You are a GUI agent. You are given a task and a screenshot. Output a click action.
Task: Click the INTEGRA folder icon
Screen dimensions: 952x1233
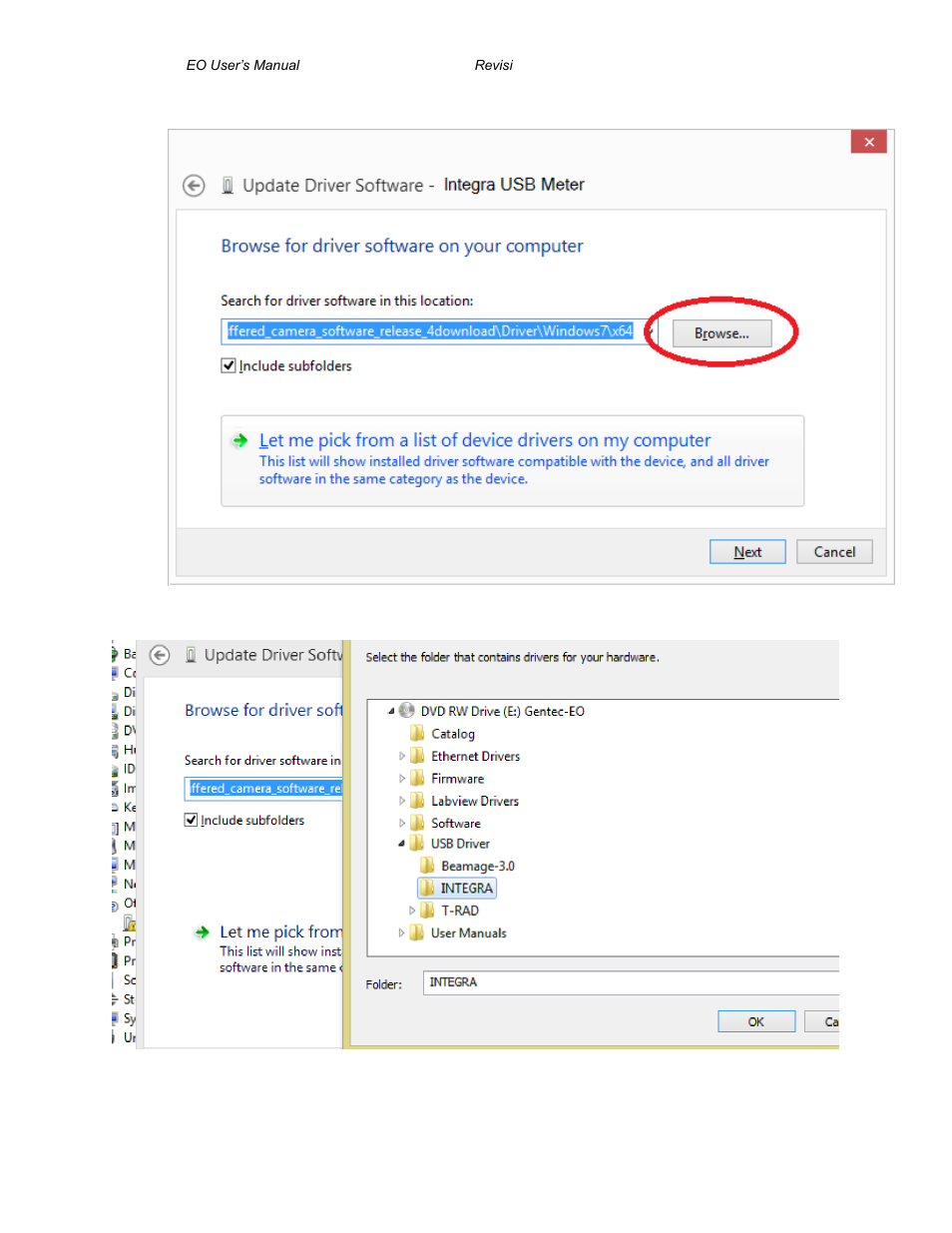pos(427,888)
